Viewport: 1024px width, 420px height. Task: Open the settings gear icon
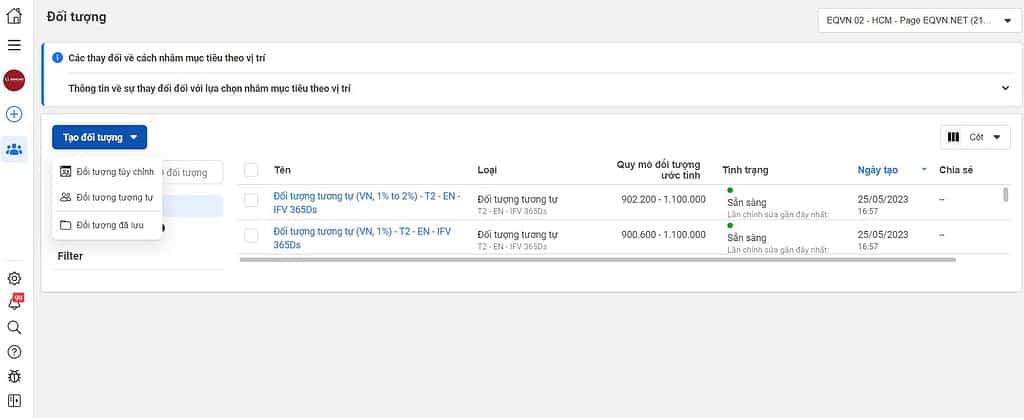(14, 278)
